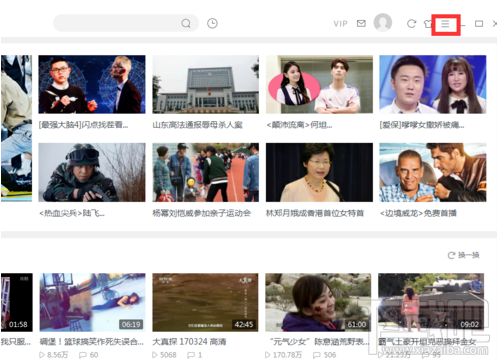Click the title 篮球搞笑作死失误合

[92, 342]
